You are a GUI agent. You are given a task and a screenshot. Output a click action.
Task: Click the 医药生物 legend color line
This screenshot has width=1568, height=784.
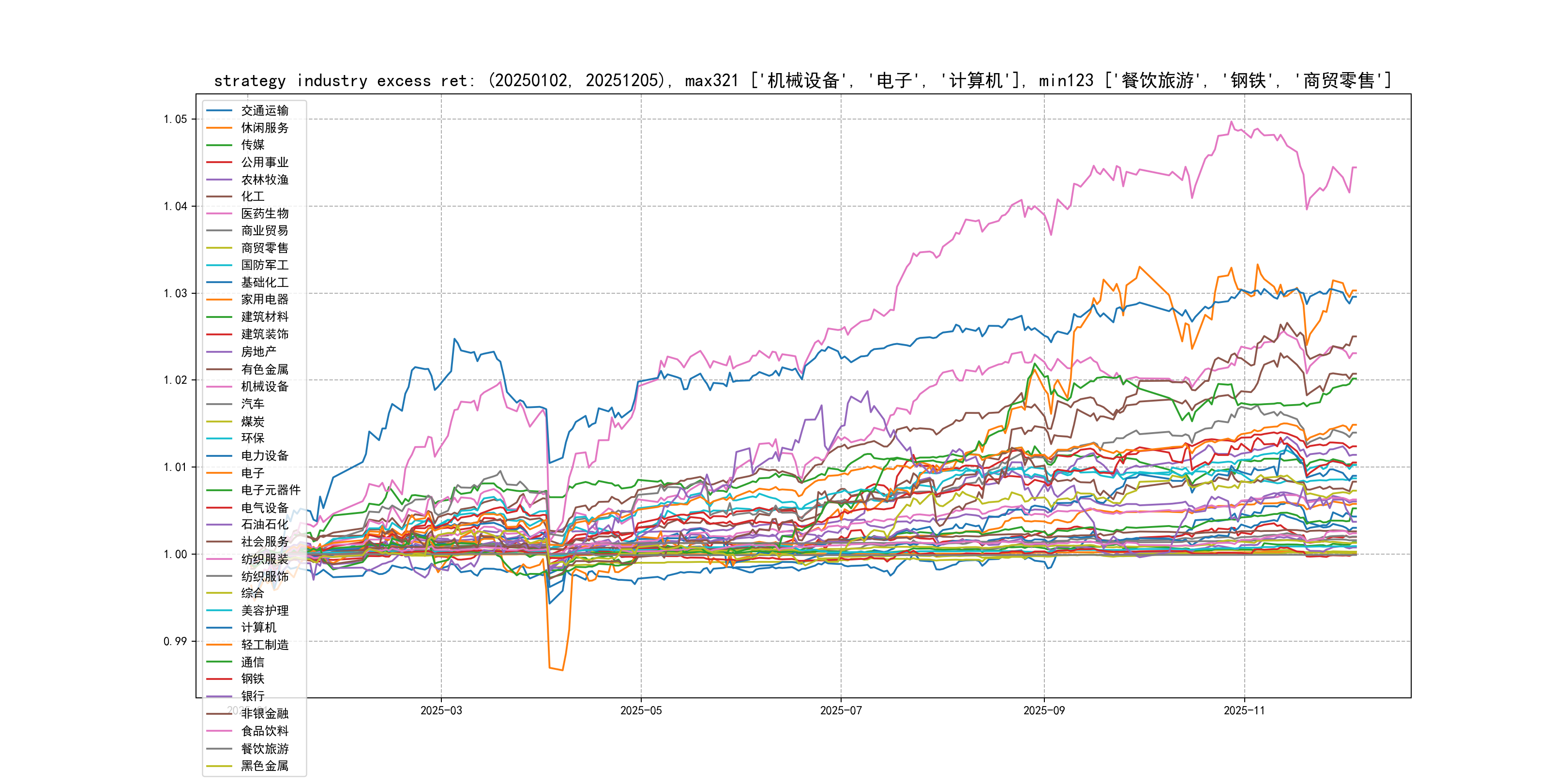click(x=219, y=213)
